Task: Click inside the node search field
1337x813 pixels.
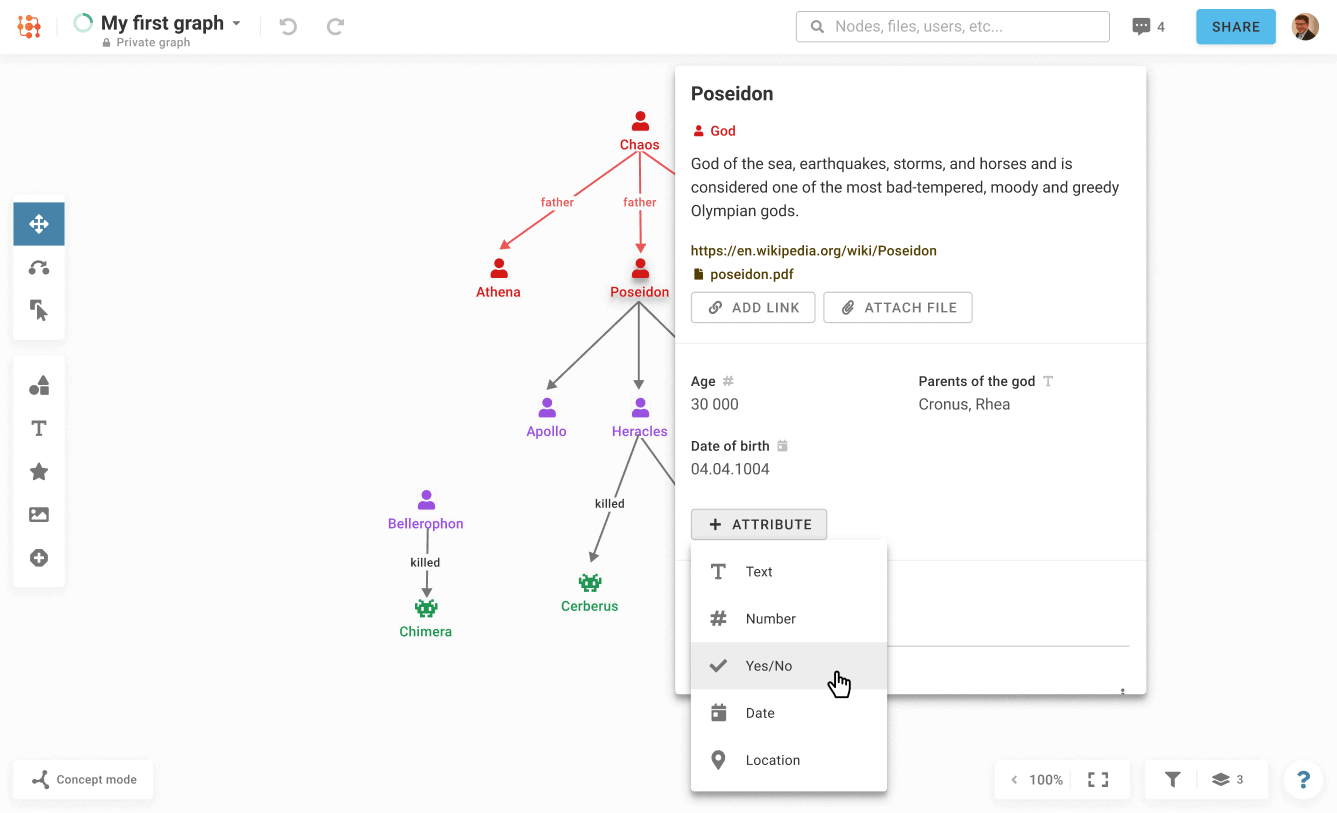Action: [x=952, y=26]
